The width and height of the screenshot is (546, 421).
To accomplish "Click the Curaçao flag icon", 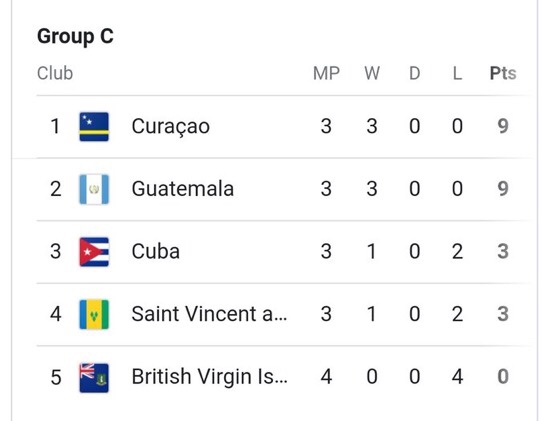I will click(x=94, y=126).
